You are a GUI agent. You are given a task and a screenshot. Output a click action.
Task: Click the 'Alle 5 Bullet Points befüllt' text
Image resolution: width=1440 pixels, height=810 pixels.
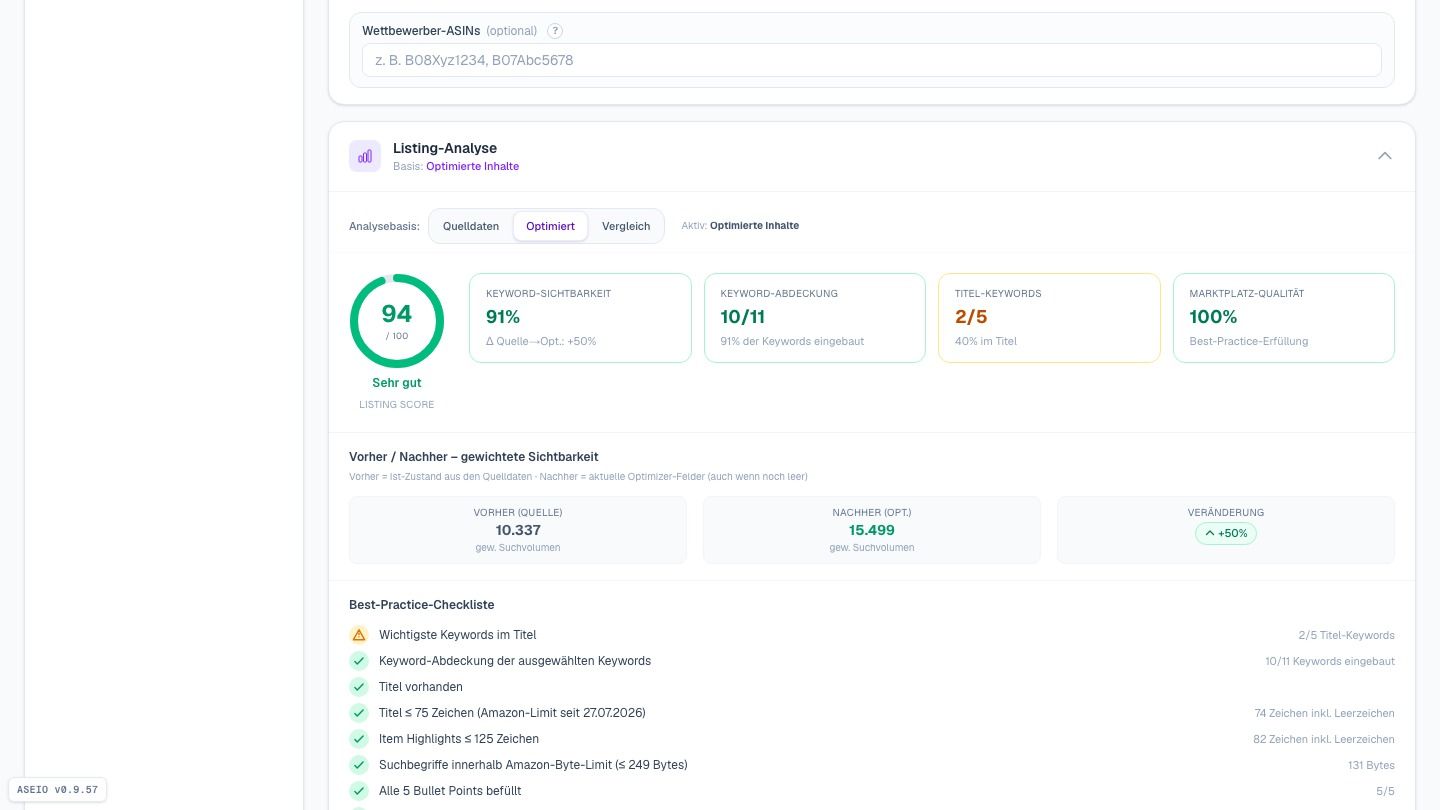coord(450,791)
